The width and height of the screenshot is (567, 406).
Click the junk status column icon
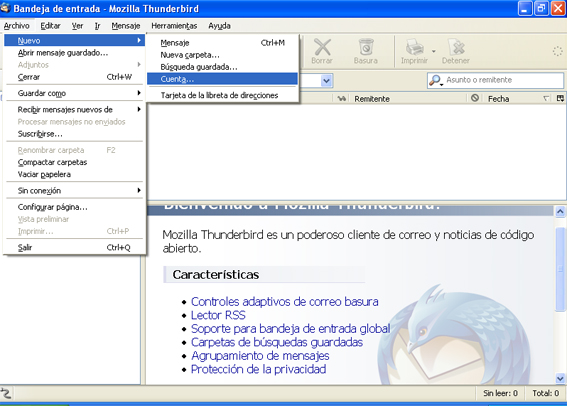pyautogui.click(x=475, y=98)
